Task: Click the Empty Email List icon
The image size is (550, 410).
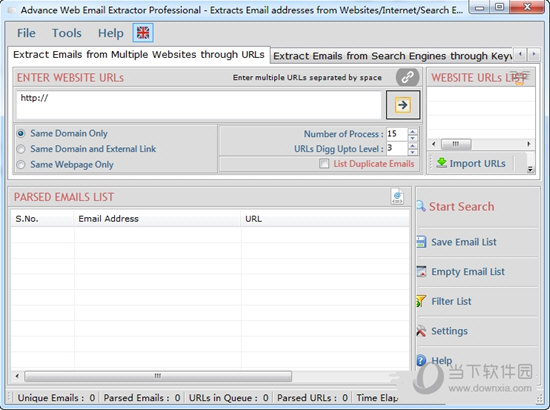Action: 421,271
